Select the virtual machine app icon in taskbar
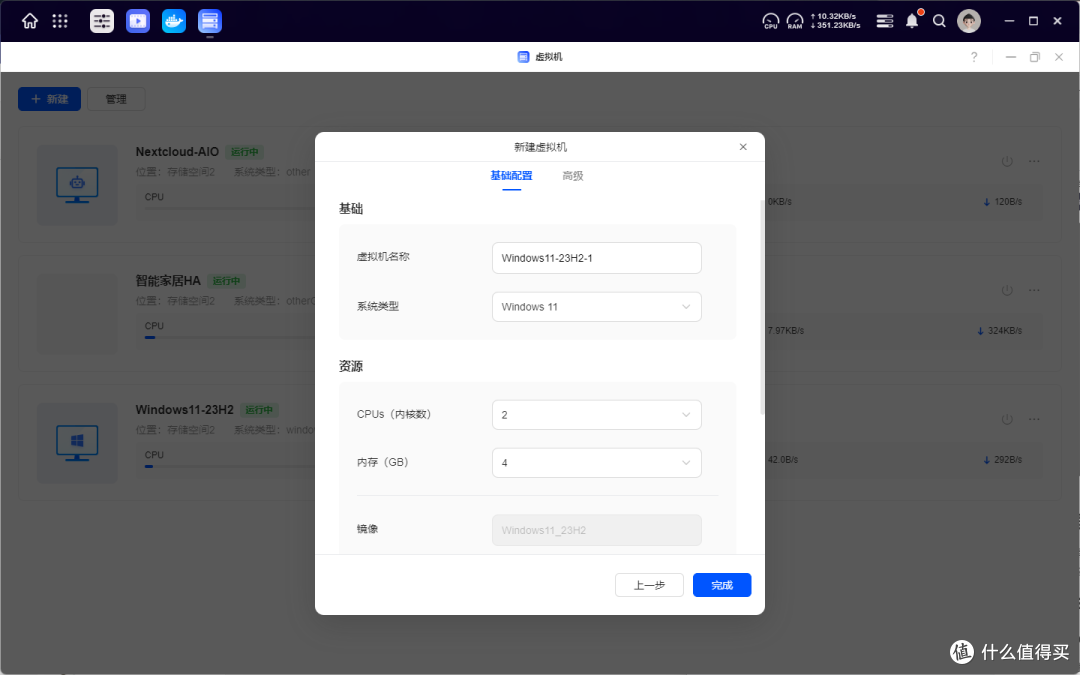This screenshot has width=1080, height=675. pos(209,21)
